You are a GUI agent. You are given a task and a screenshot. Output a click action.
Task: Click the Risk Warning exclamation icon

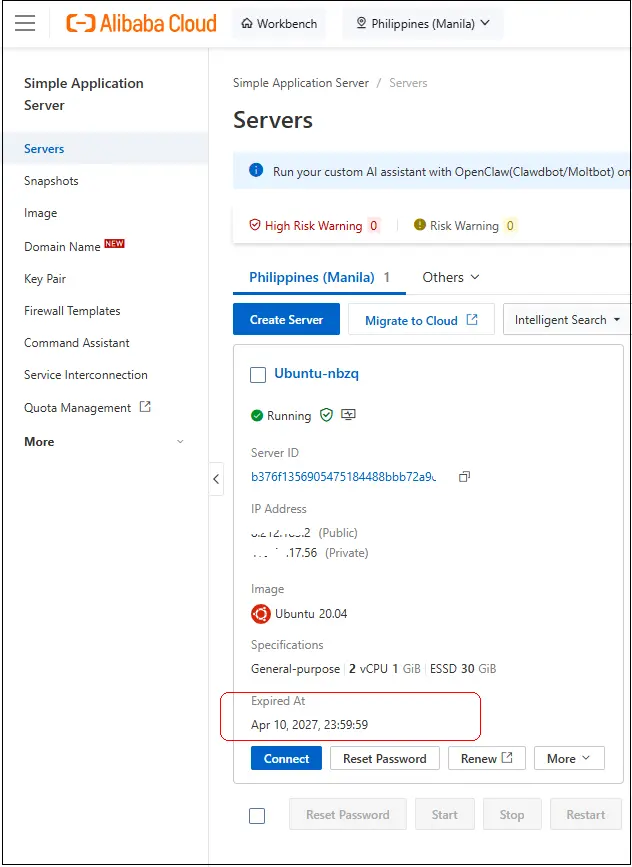pos(420,225)
